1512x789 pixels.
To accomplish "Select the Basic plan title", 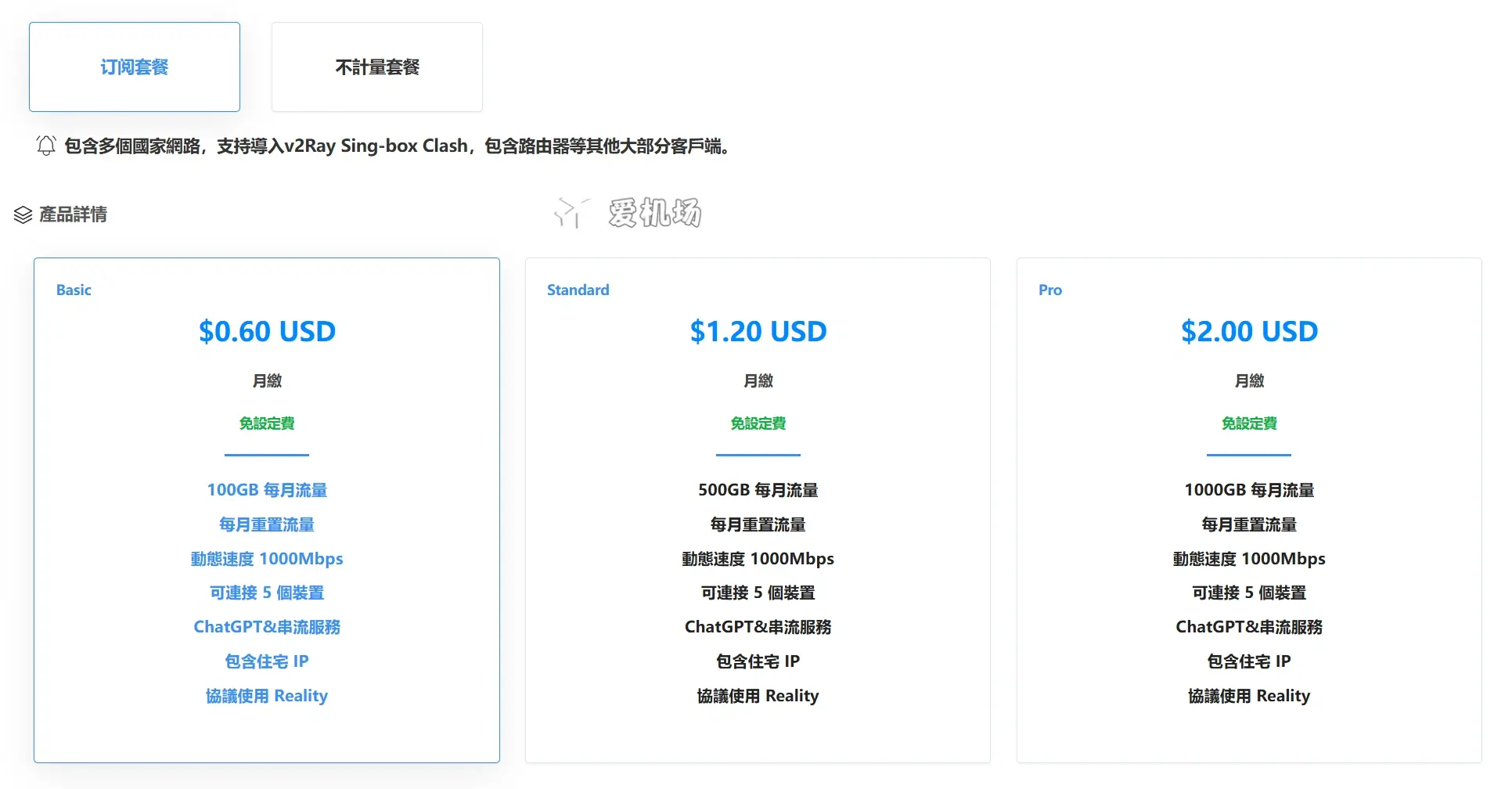I will 74,290.
